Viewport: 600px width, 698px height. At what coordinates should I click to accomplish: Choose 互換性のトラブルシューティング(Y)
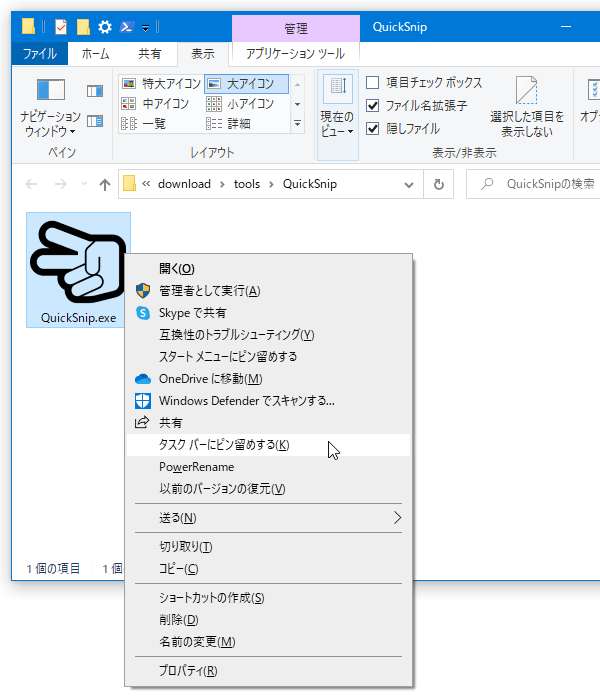click(268, 335)
